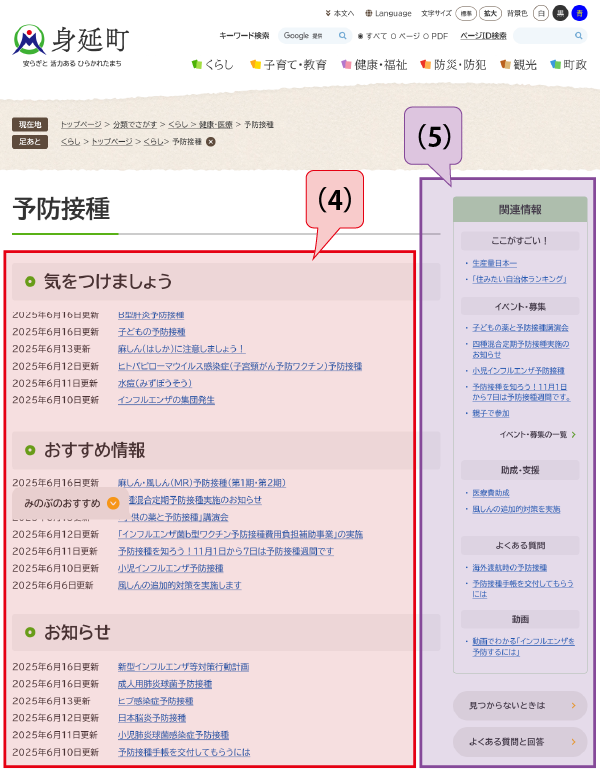Image resolution: width=600 pixels, height=784 pixels.
Task: Select the ページ search scope radio
Action: [x=393, y=36]
